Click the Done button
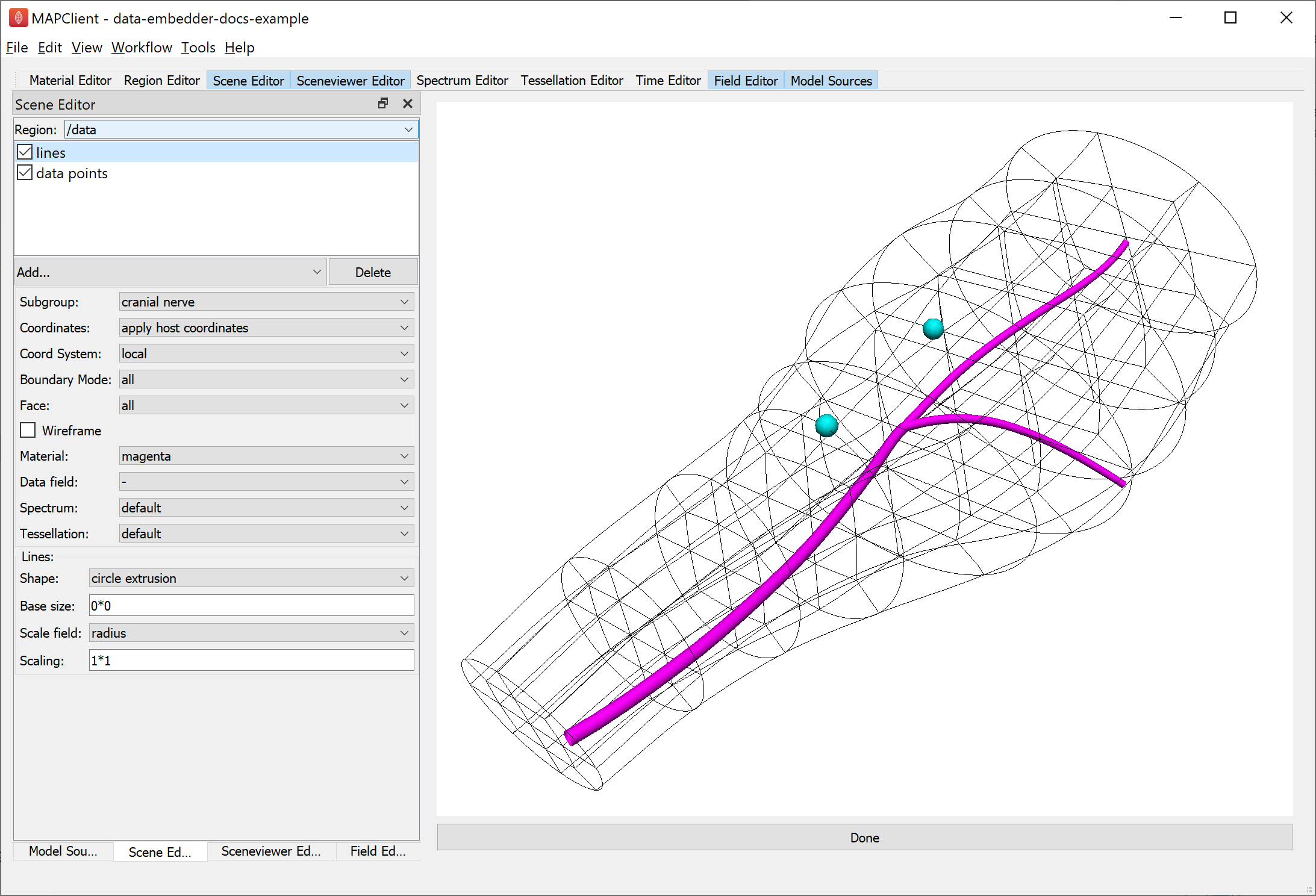This screenshot has width=1316, height=896. tap(865, 838)
